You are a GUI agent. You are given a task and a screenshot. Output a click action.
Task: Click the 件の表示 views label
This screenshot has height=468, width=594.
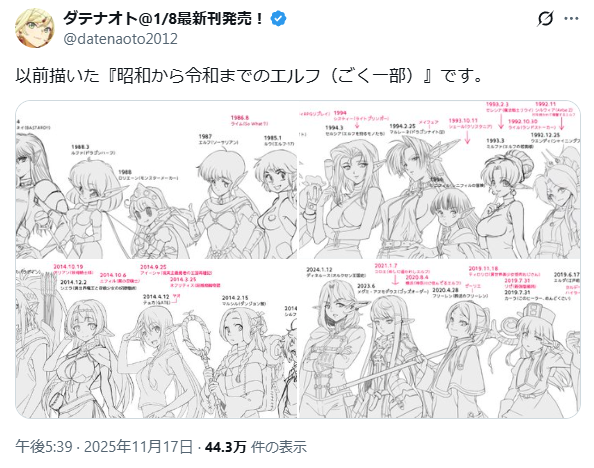coord(279,447)
